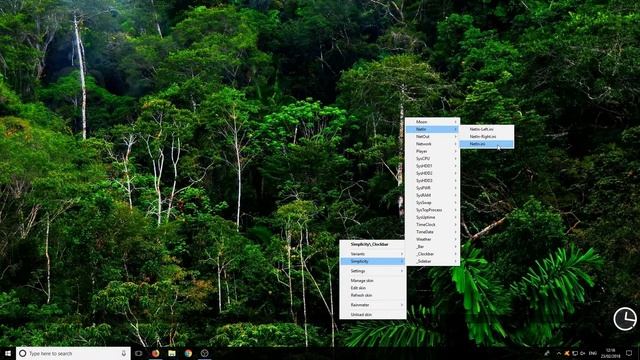Show hidden system tray icons chevron
Image resolution: width=640 pixels, height=360 pixels.
pos(559,353)
